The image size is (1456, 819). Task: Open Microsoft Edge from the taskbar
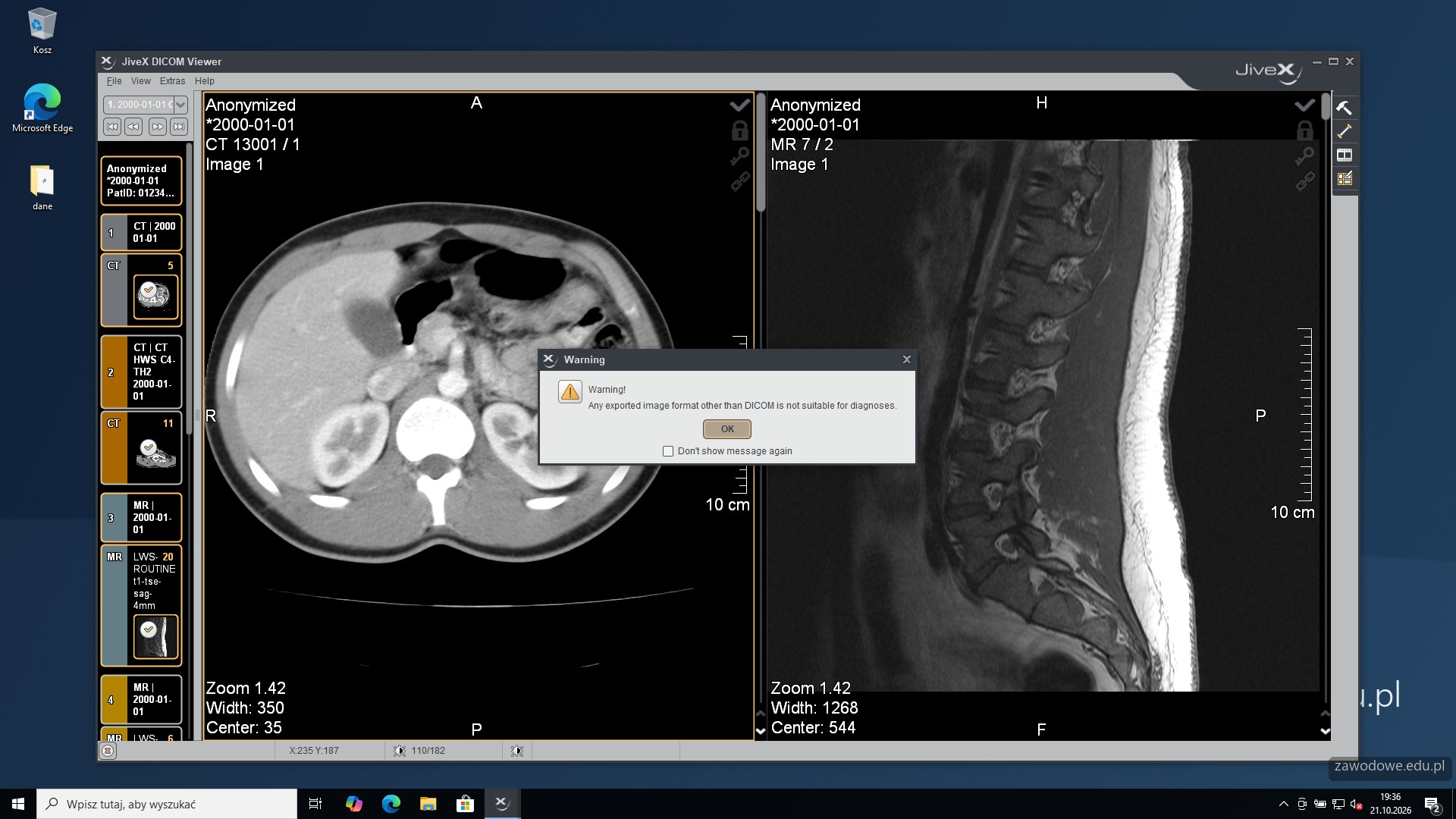click(391, 804)
